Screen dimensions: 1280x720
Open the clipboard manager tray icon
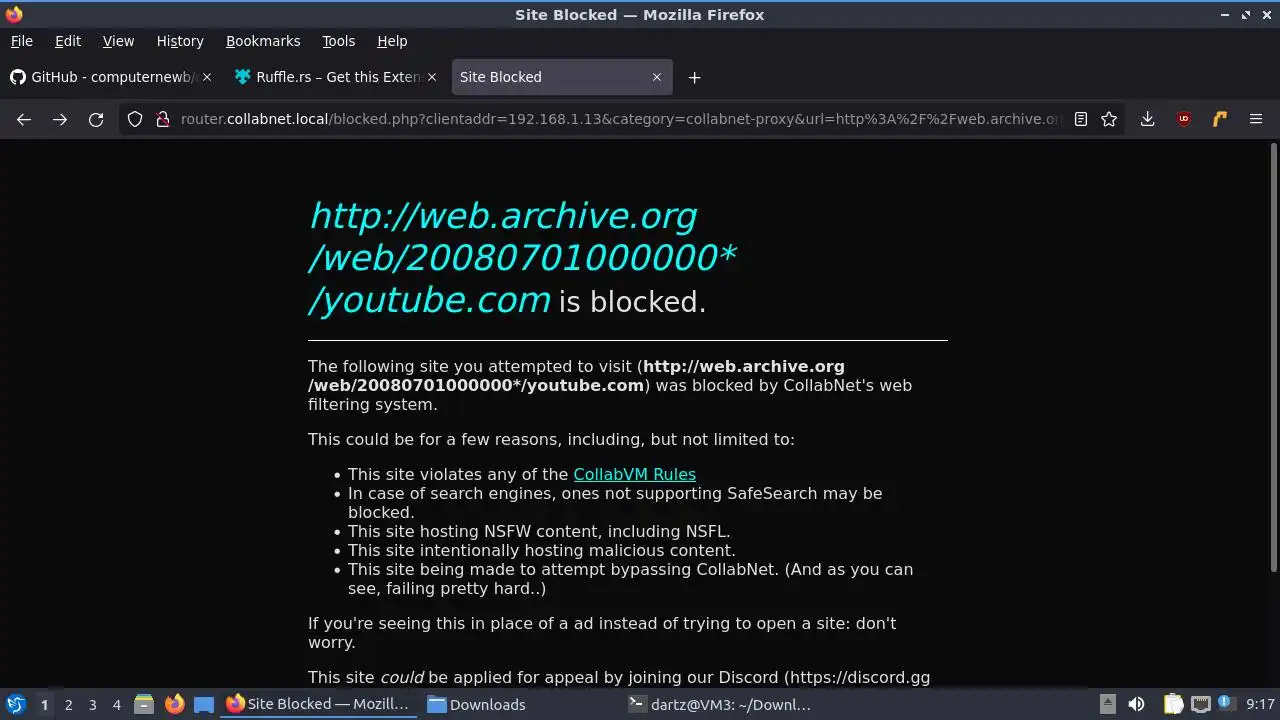point(1173,704)
